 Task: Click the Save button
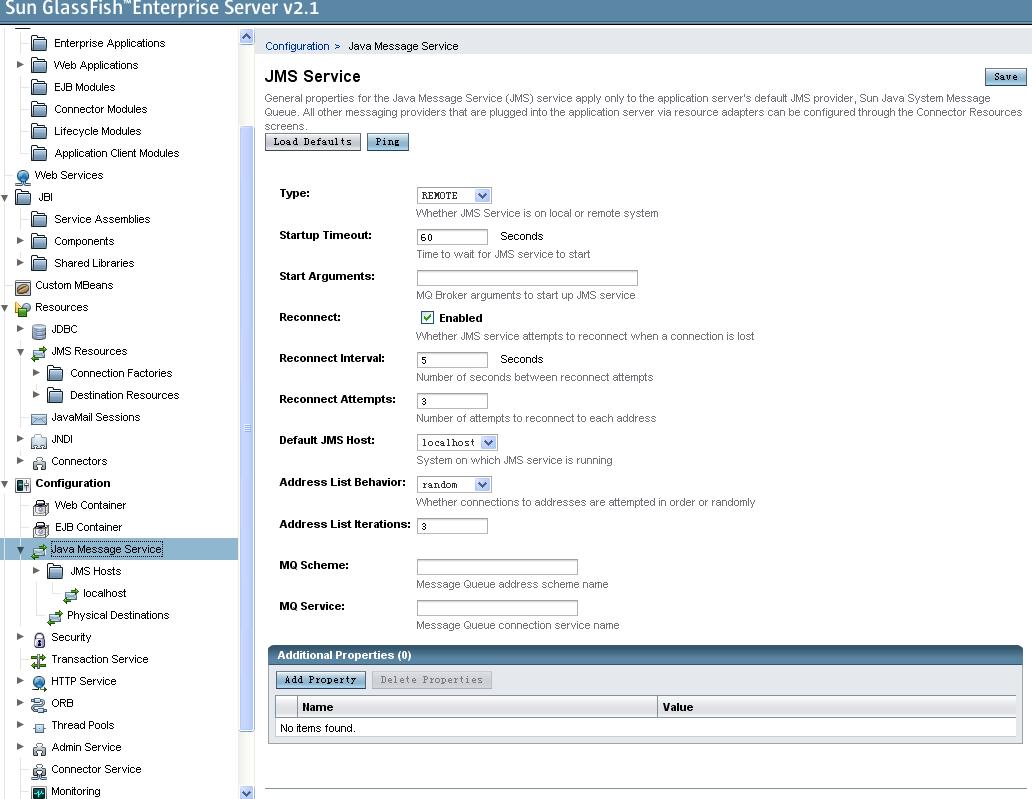click(x=1005, y=77)
